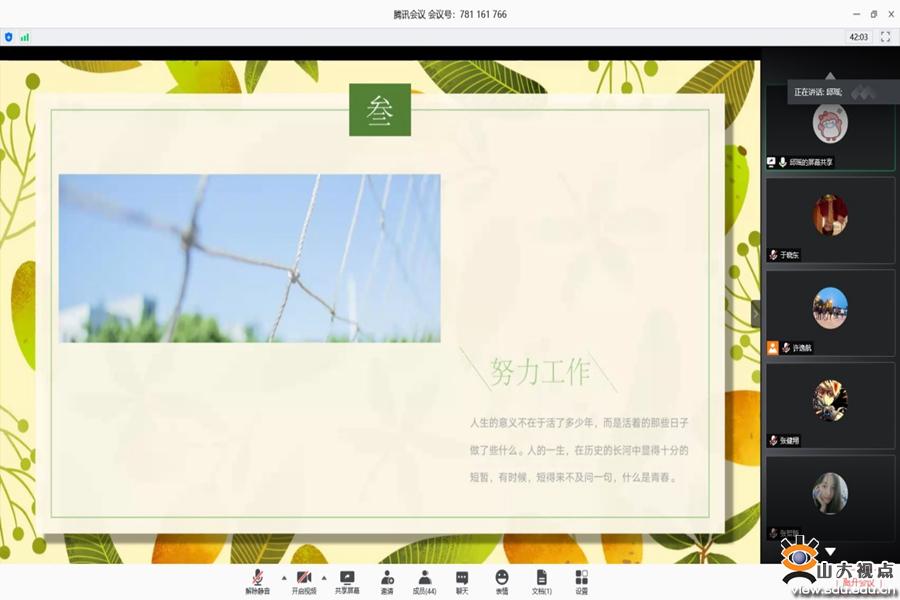Open the 表情 emoji reactions

[501, 580]
